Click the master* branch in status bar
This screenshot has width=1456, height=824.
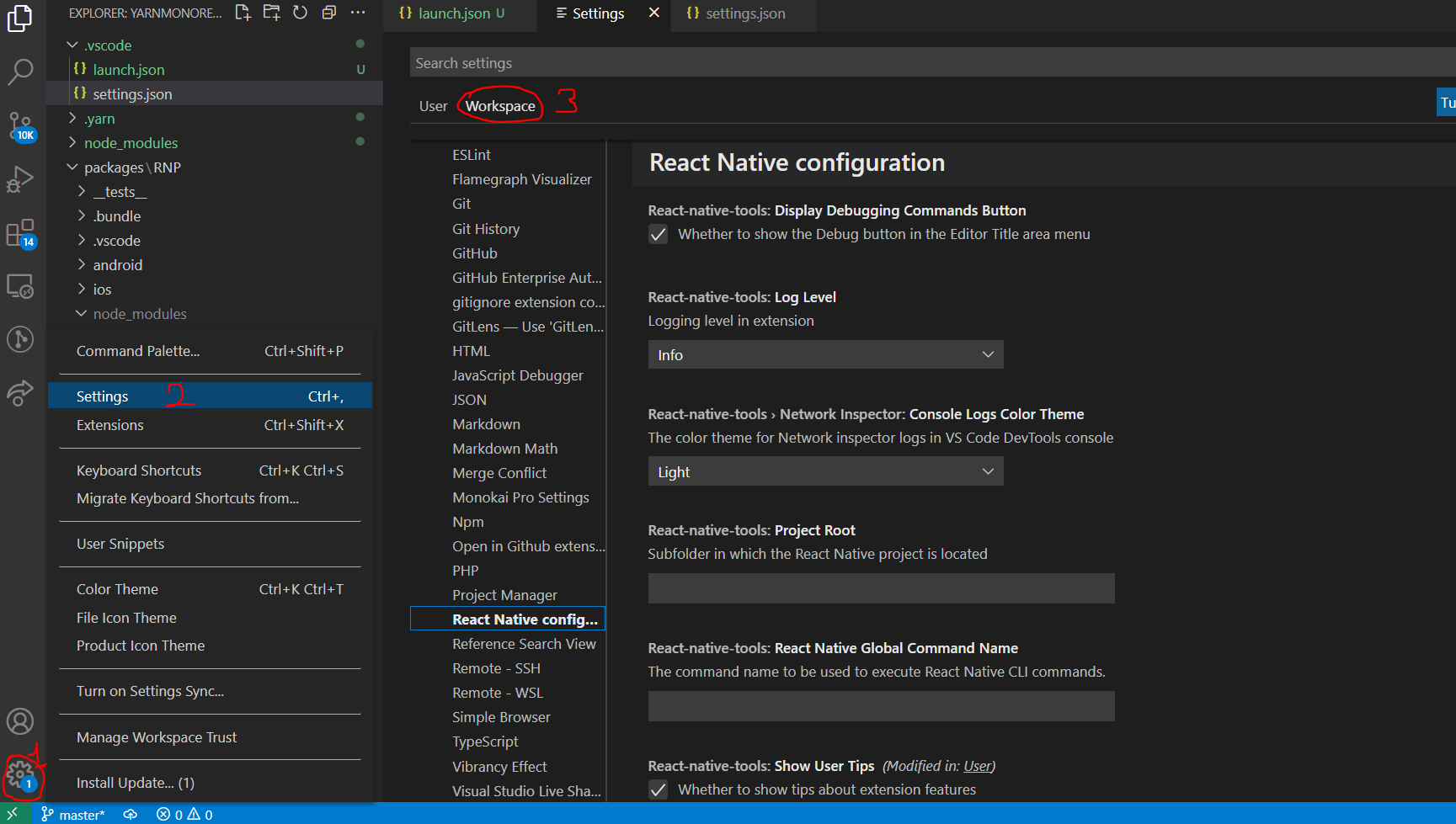coord(72,814)
